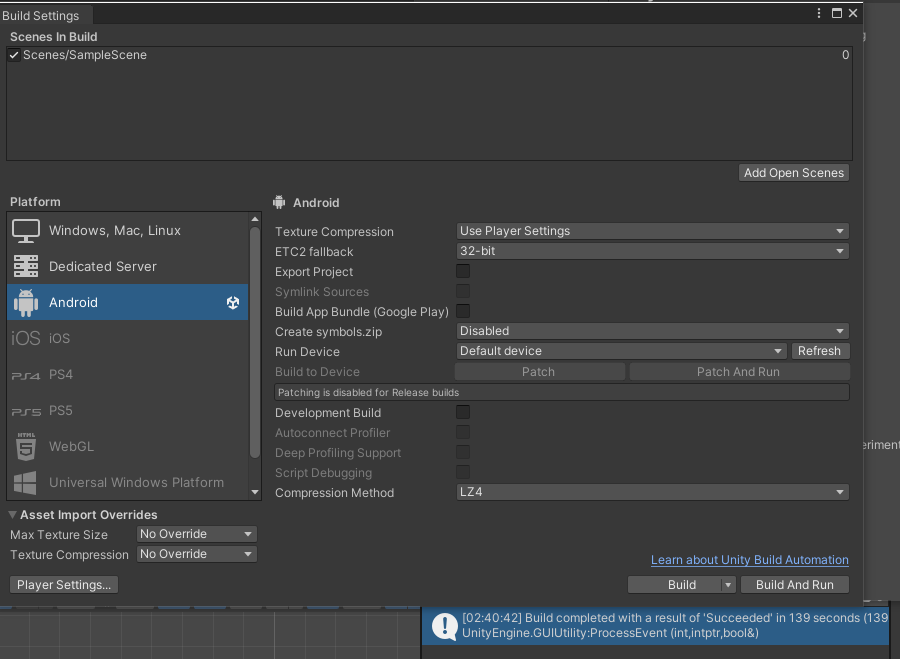Open the ETC2 fallback dropdown

pos(653,251)
